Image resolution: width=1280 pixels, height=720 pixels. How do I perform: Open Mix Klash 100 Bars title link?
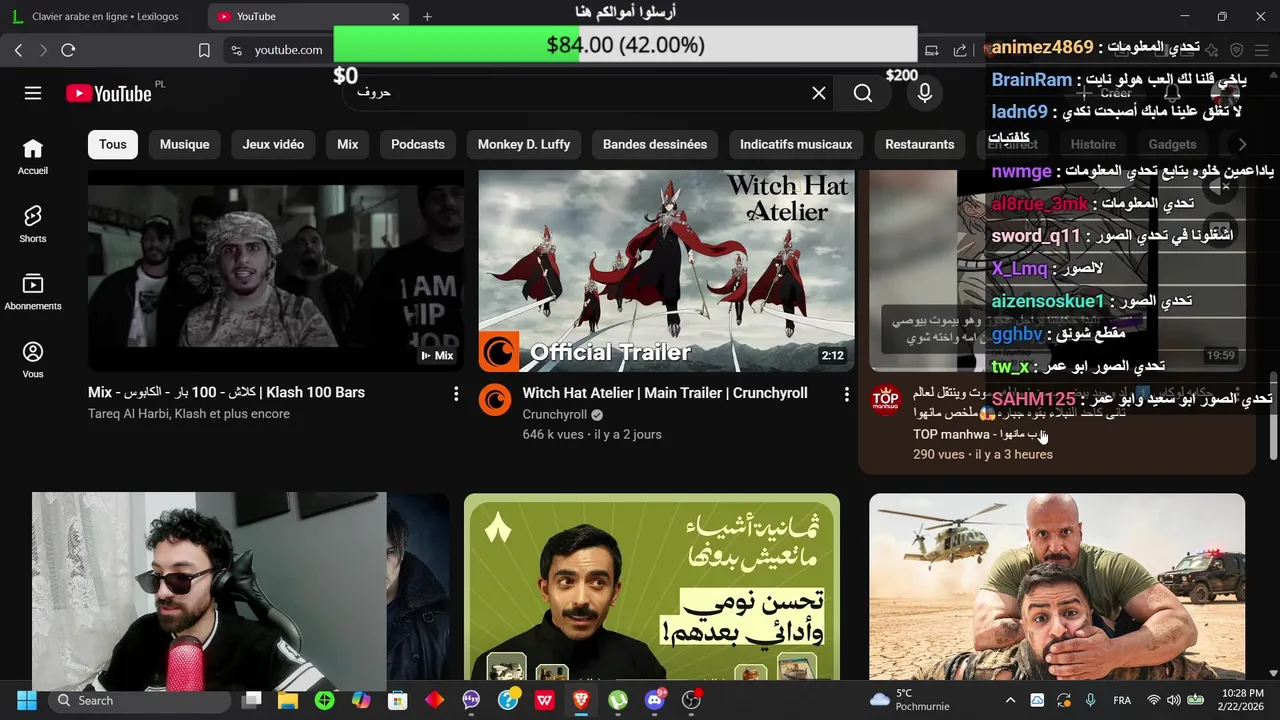226,392
